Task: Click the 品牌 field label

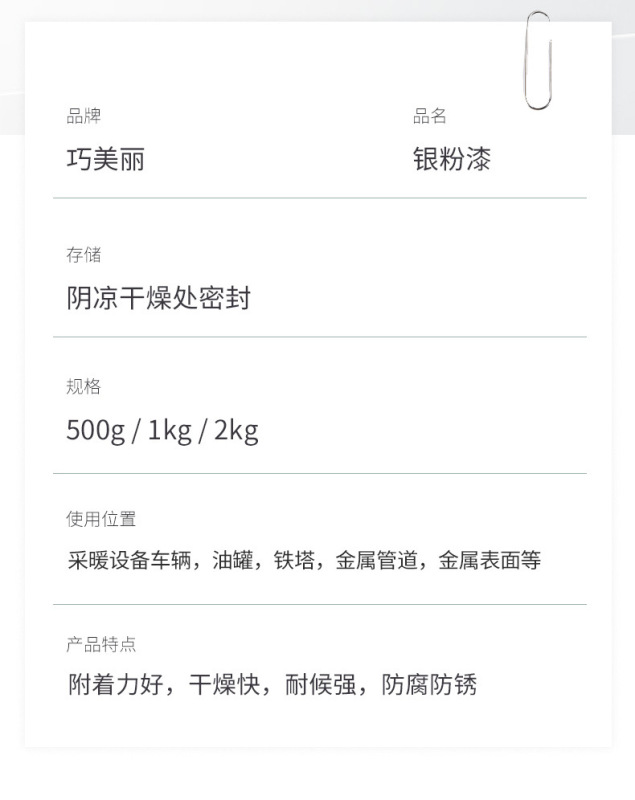Action: (x=83, y=117)
